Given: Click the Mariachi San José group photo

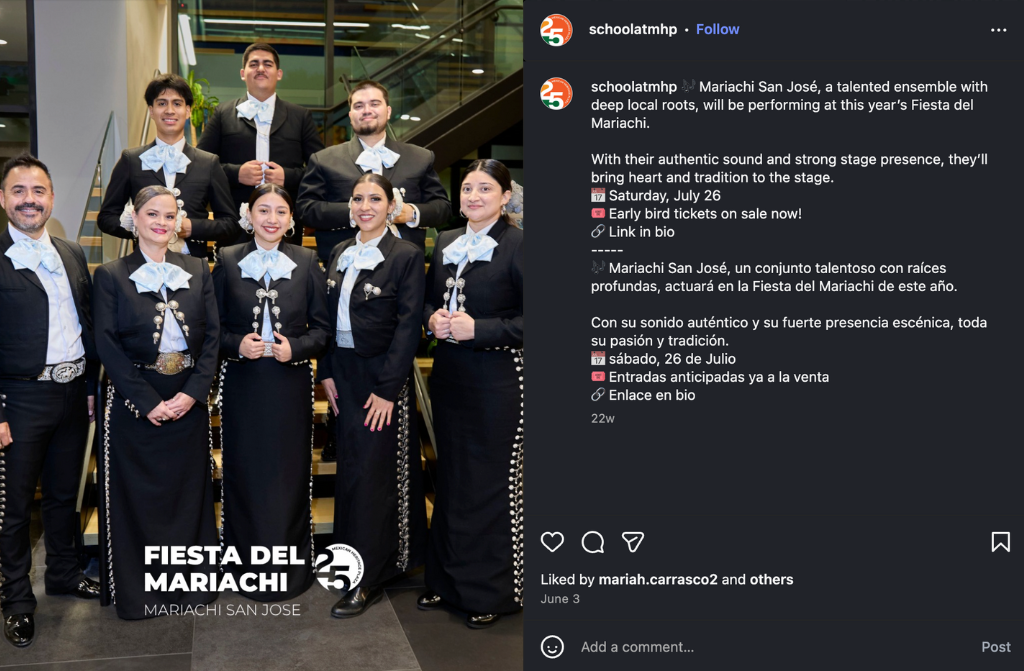Looking at the screenshot, I should pyautogui.click(x=261, y=335).
